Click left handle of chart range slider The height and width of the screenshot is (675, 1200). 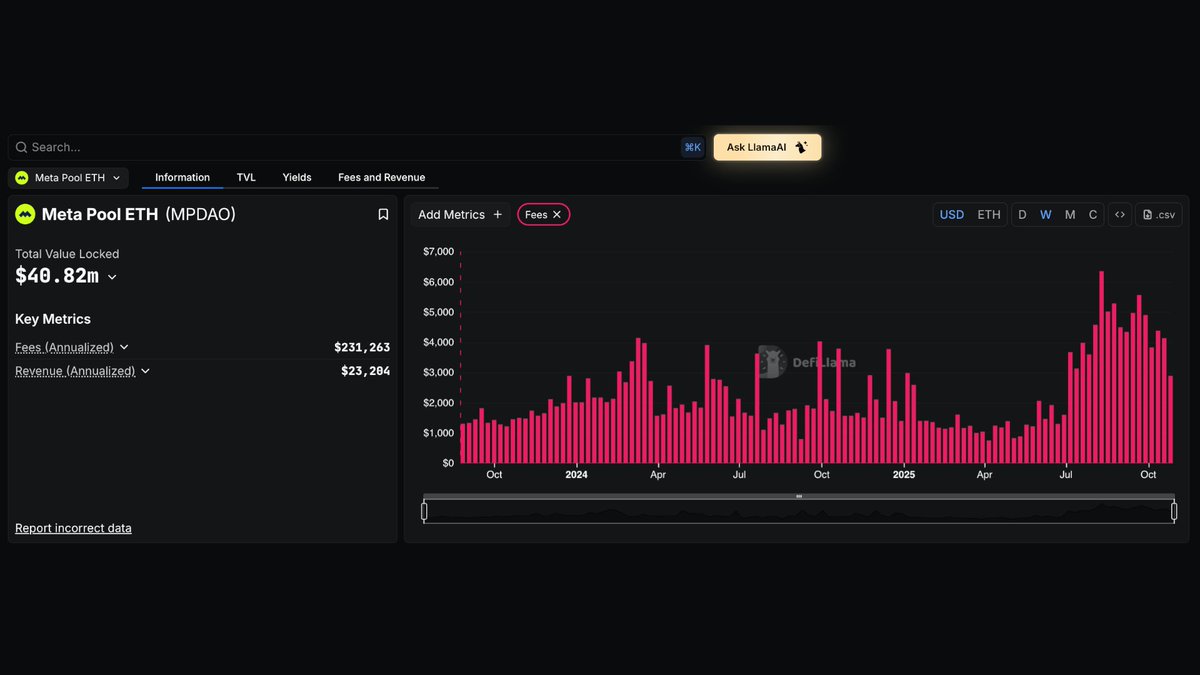[424, 512]
